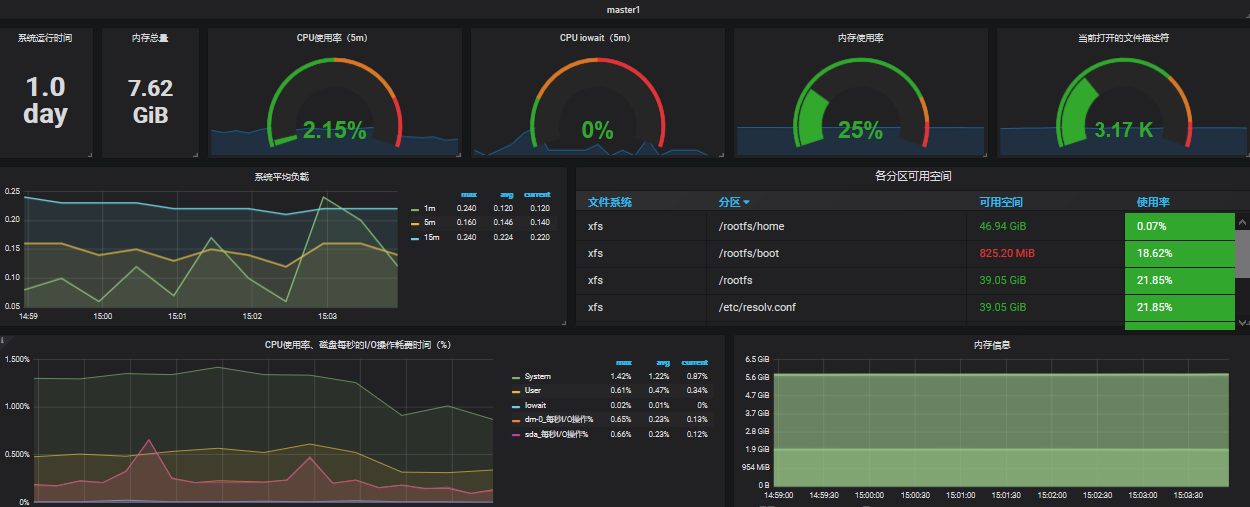Open the 内存总量 panel title menu

(x=150, y=37)
